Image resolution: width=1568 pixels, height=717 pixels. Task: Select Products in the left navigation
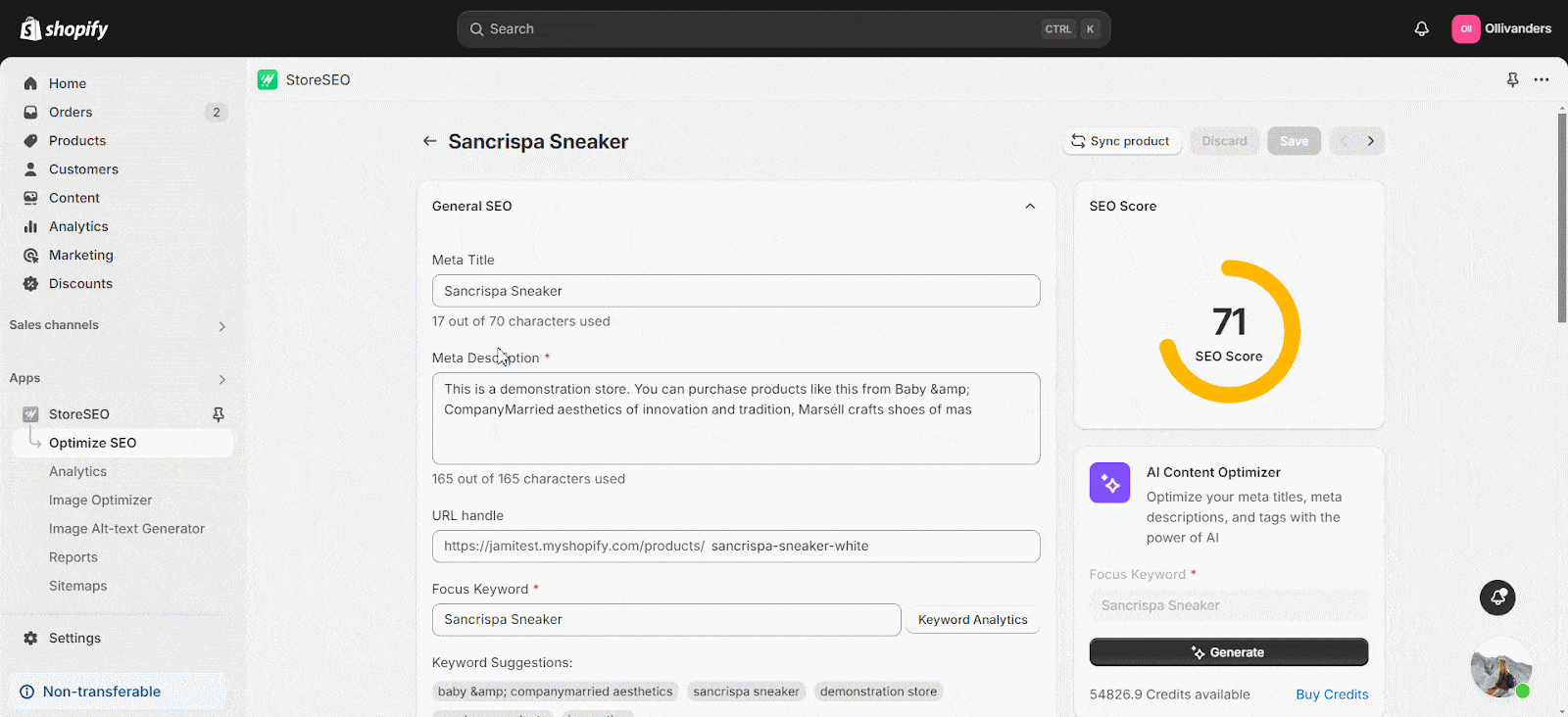click(x=77, y=140)
